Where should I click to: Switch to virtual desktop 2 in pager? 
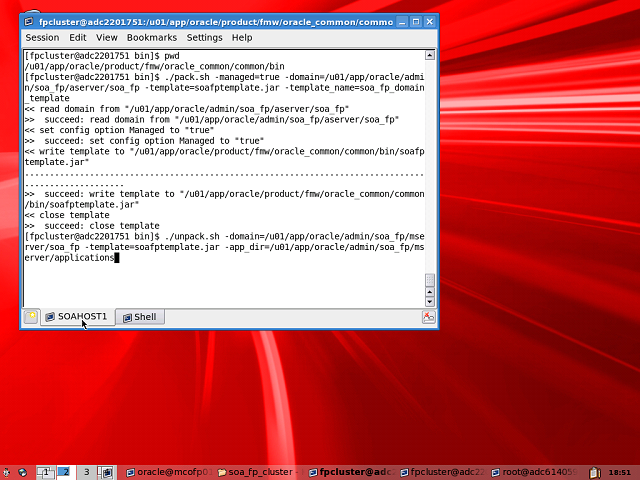click(x=64, y=472)
